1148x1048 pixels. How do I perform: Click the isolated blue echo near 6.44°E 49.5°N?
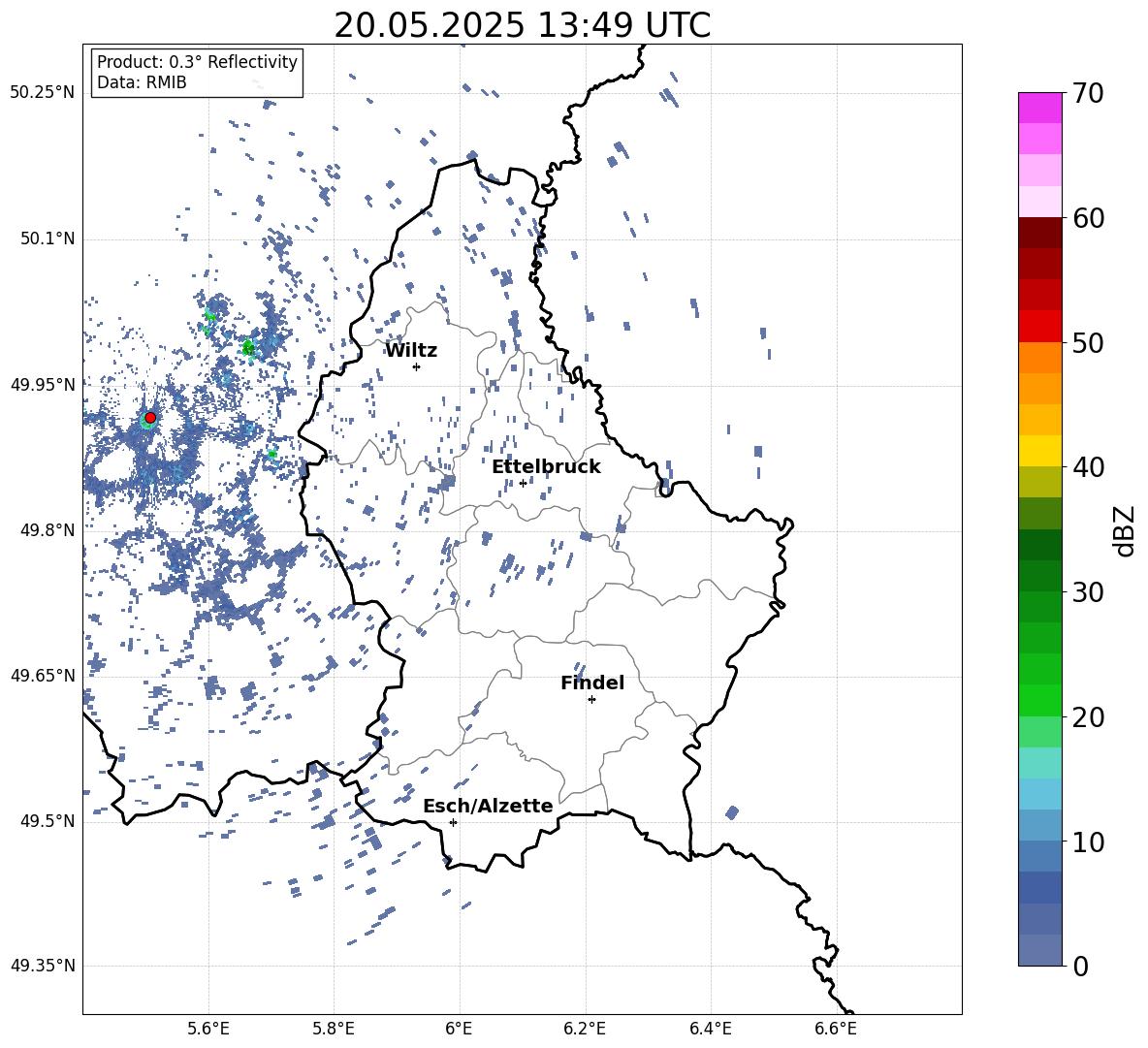tap(731, 812)
